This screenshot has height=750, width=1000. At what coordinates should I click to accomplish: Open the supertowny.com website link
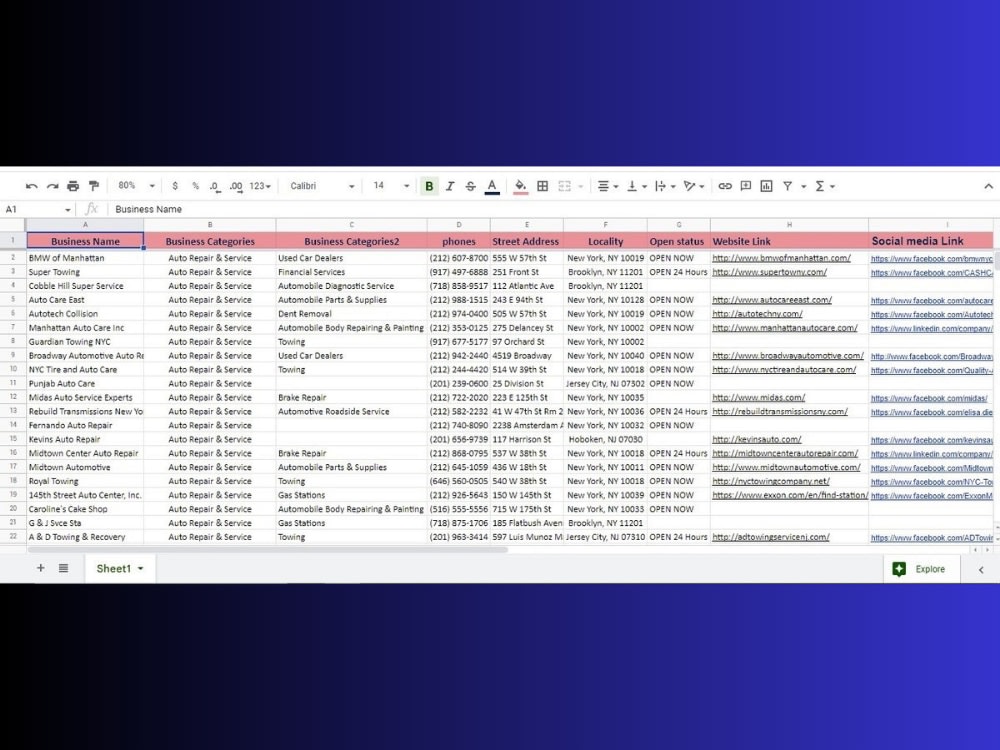(x=769, y=272)
